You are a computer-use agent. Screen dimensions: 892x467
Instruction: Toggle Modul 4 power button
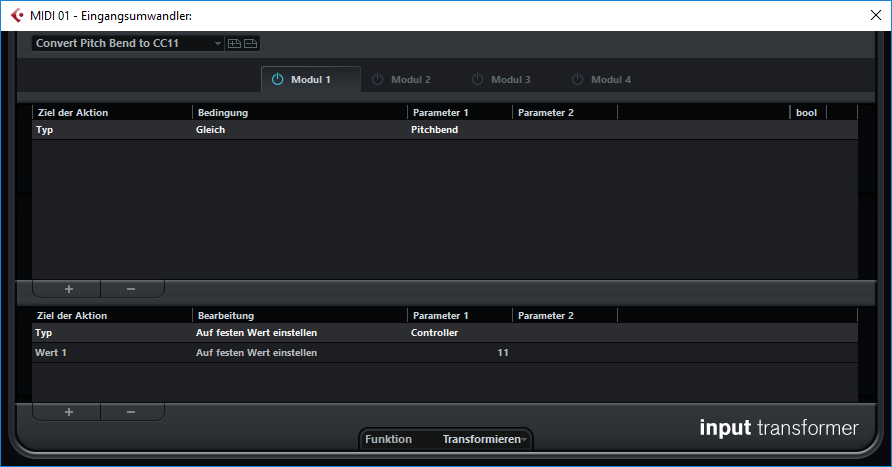point(577,79)
